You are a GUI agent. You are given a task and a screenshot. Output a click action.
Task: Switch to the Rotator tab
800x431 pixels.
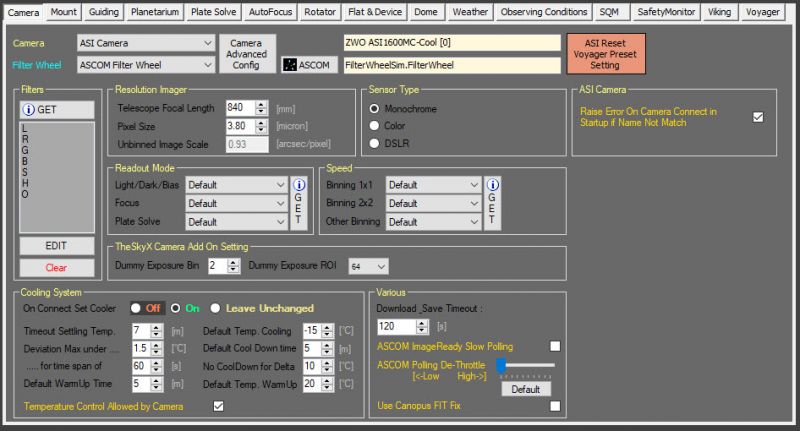coord(320,12)
